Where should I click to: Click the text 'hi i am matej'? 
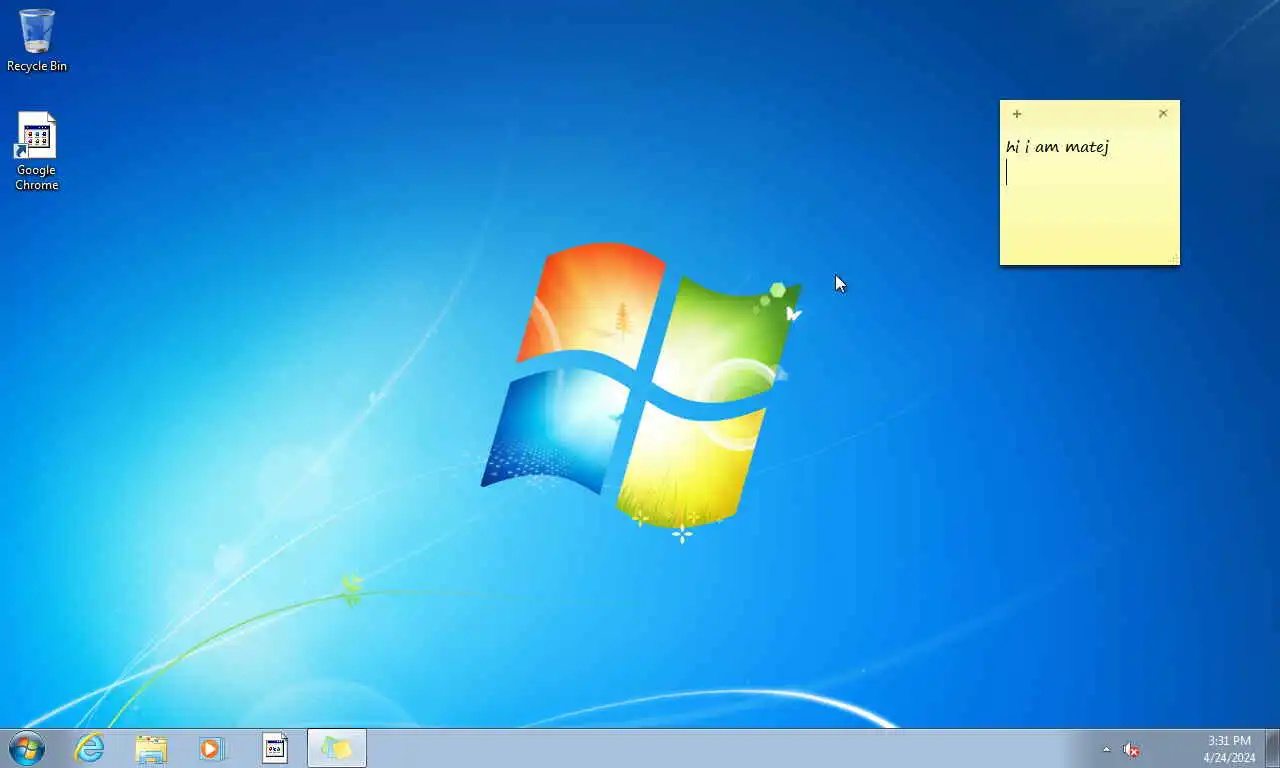coord(1057,148)
